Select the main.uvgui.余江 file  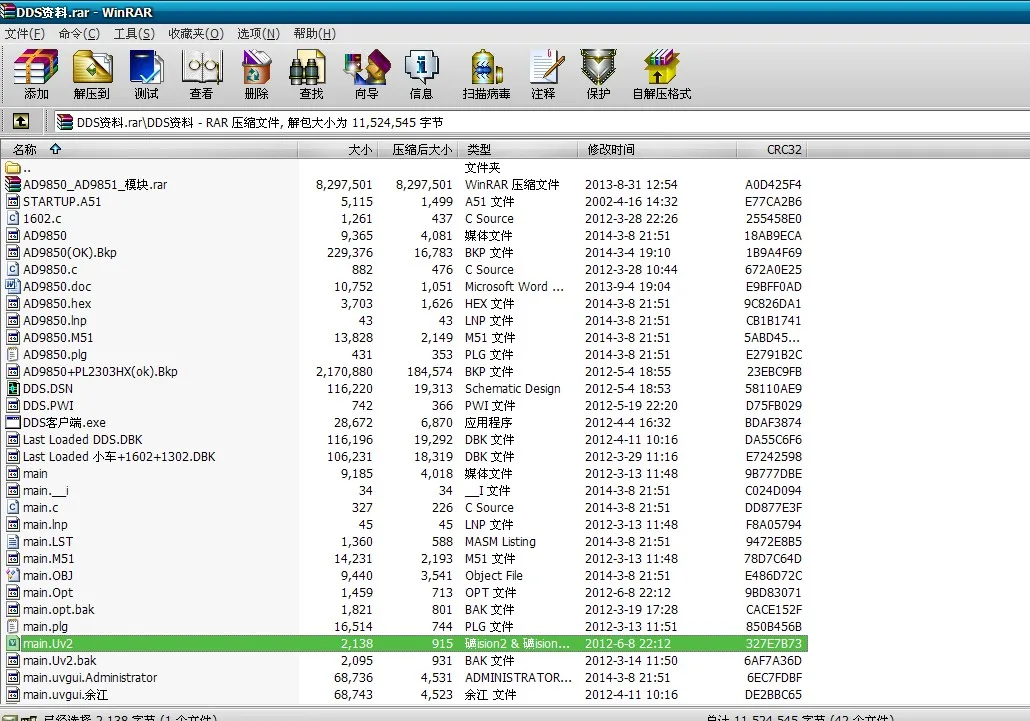65,695
